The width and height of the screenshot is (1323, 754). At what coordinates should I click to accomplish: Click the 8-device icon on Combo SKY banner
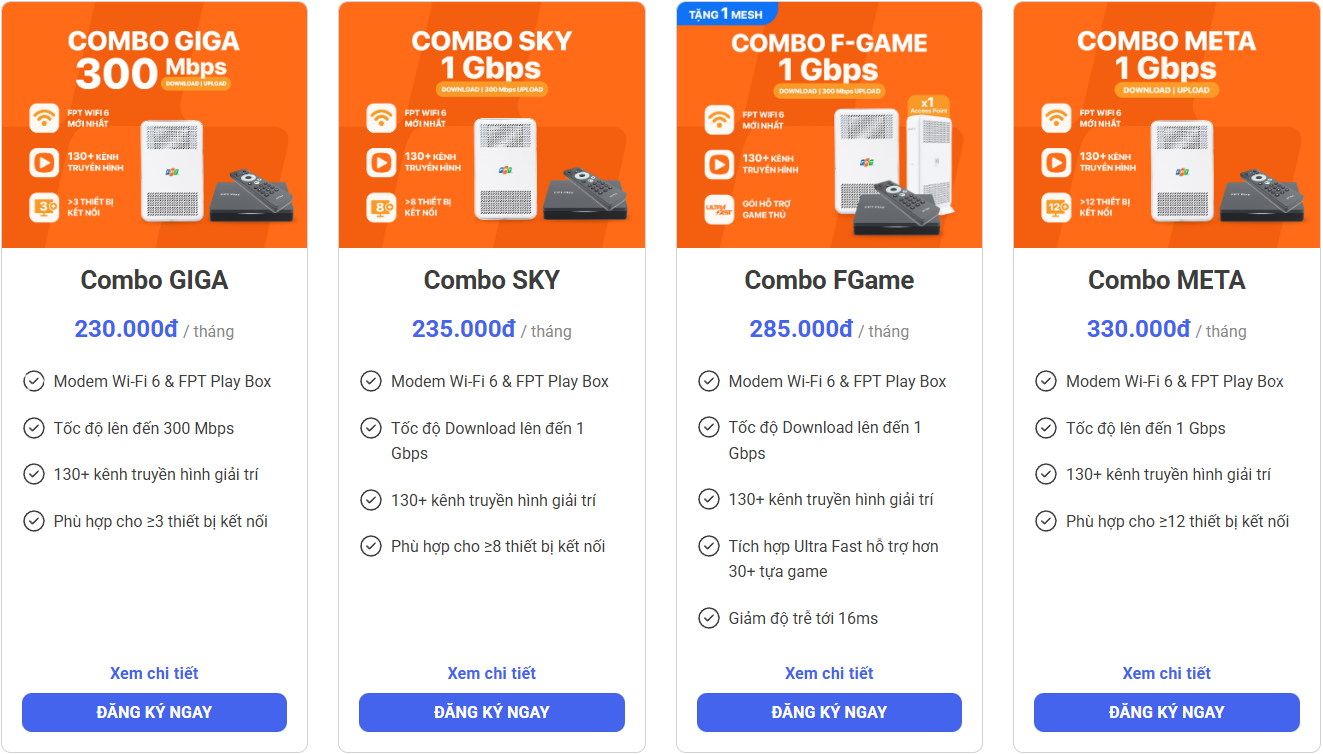pos(381,207)
